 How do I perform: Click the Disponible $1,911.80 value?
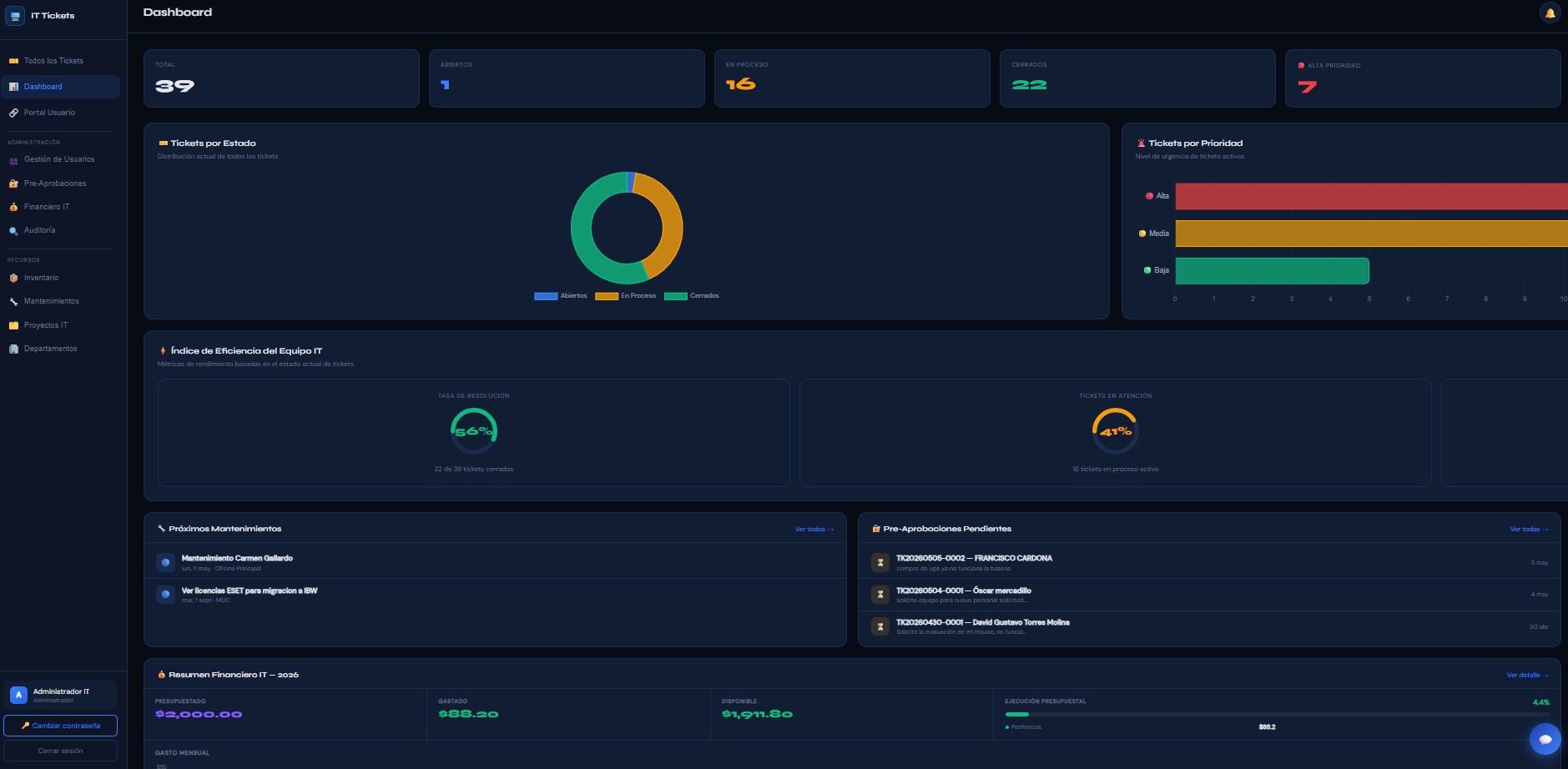click(x=757, y=715)
